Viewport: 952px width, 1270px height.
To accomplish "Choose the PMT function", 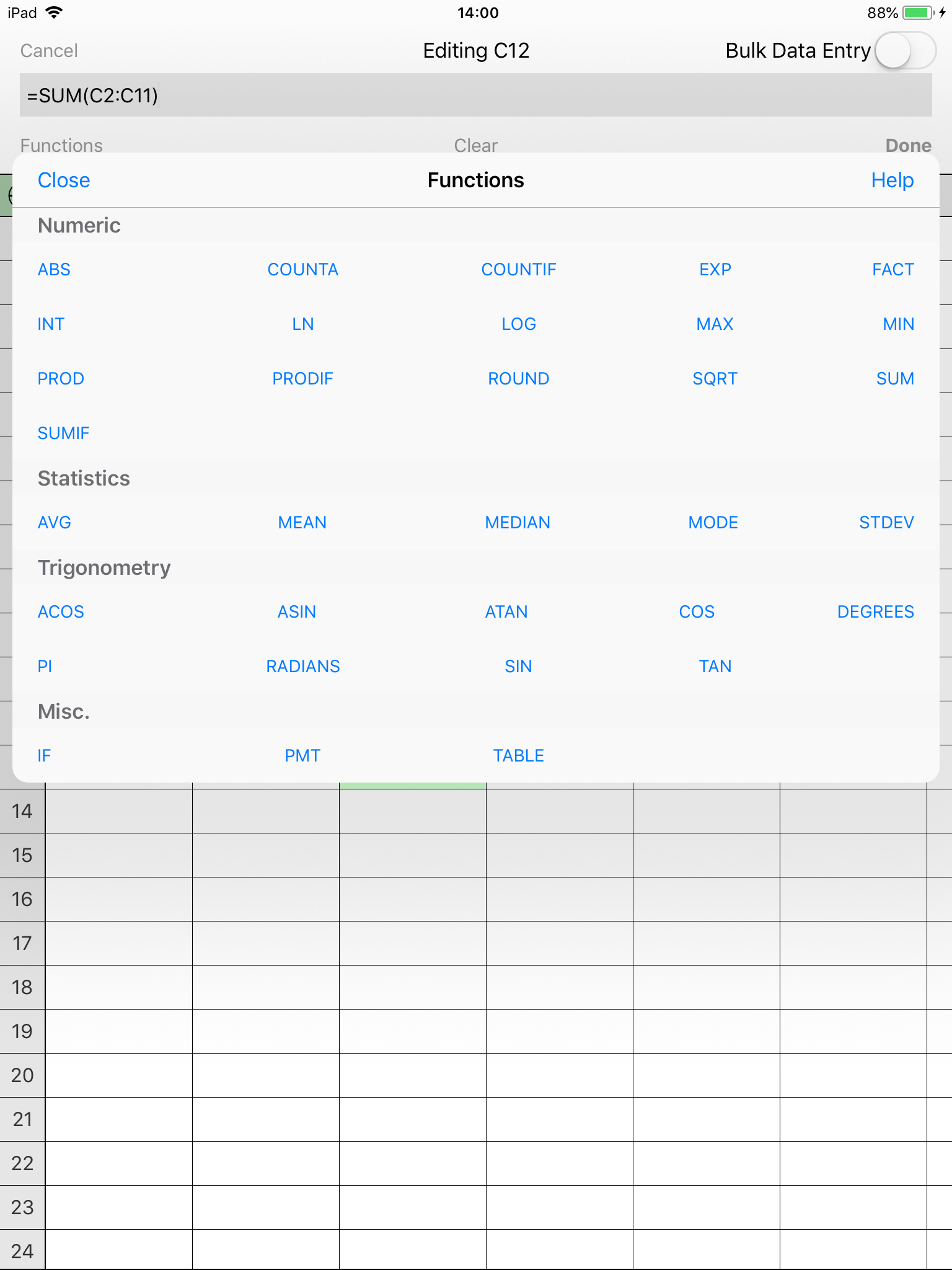I will point(302,756).
